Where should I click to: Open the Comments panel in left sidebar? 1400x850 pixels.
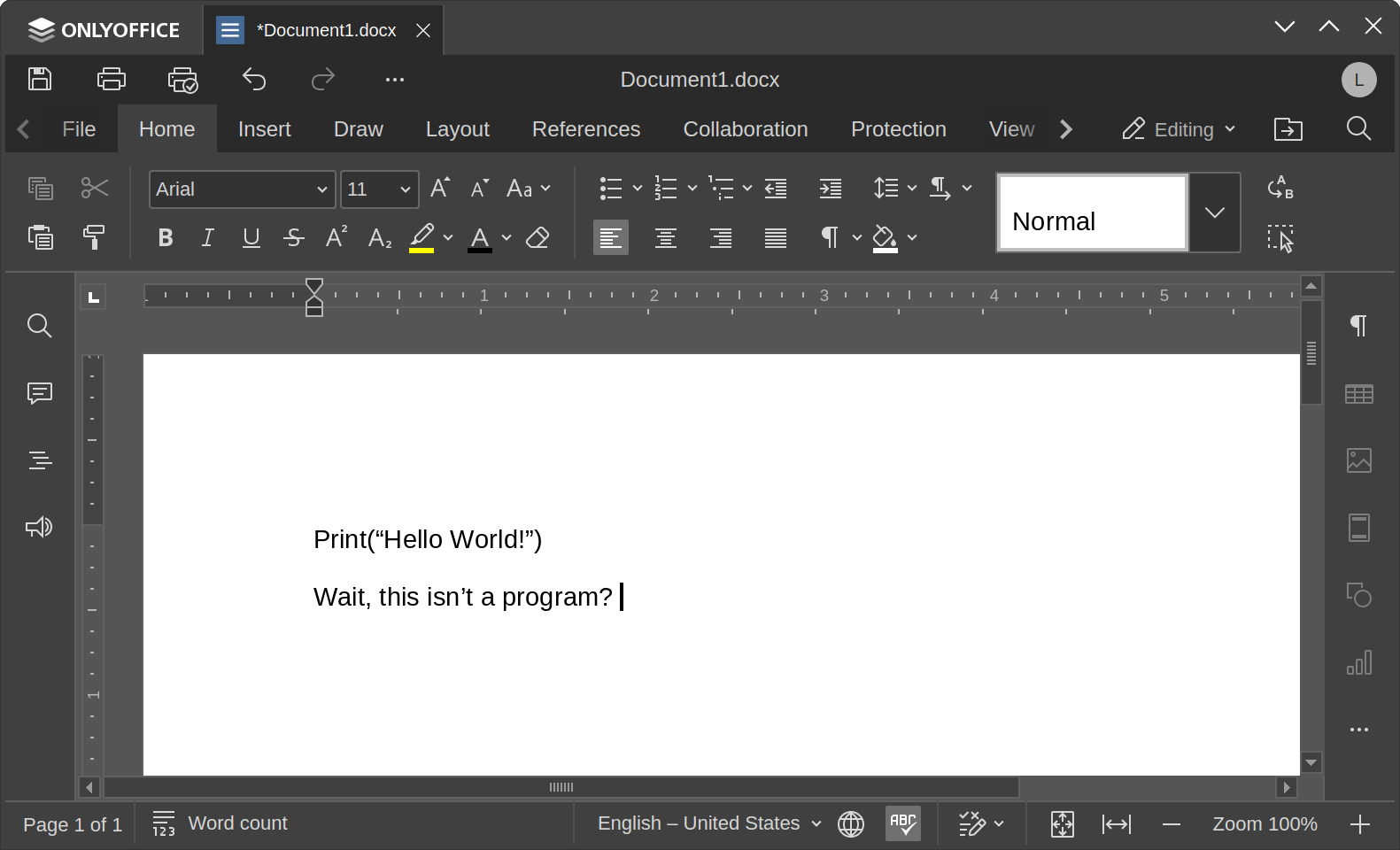(39, 393)
